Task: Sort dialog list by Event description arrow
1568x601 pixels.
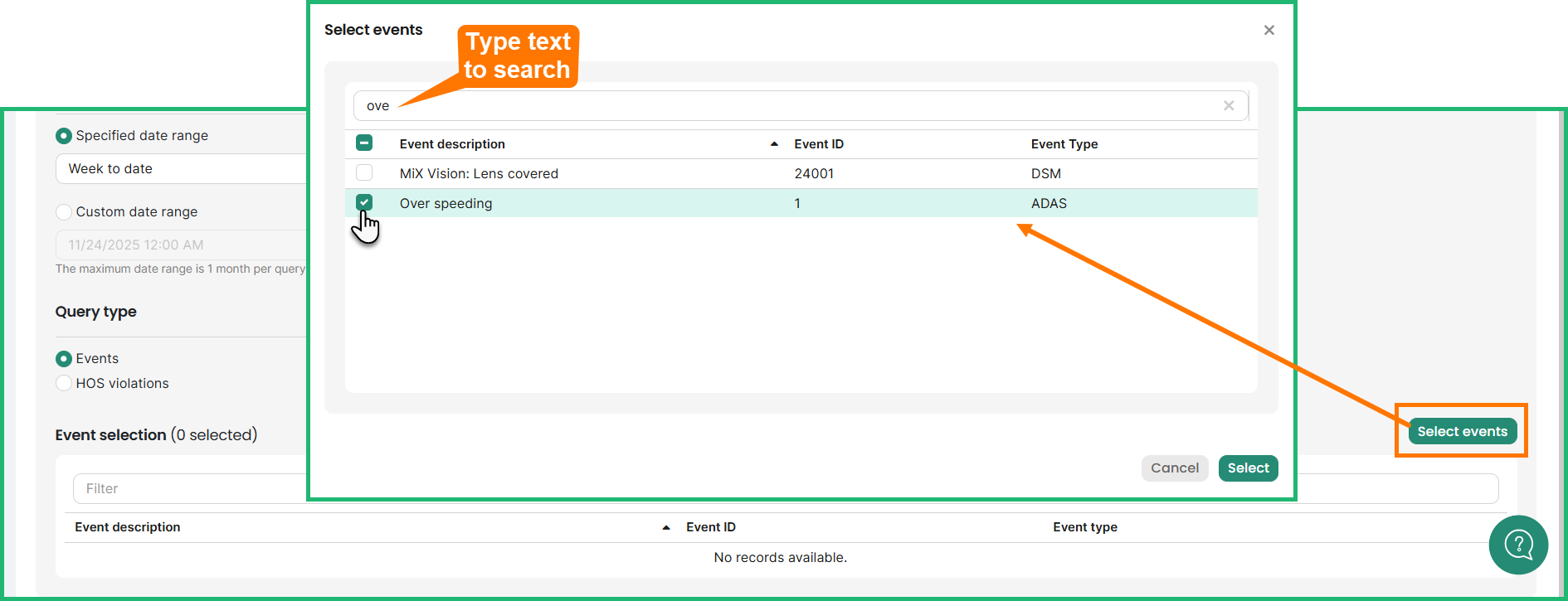Action: pos(774,144)
